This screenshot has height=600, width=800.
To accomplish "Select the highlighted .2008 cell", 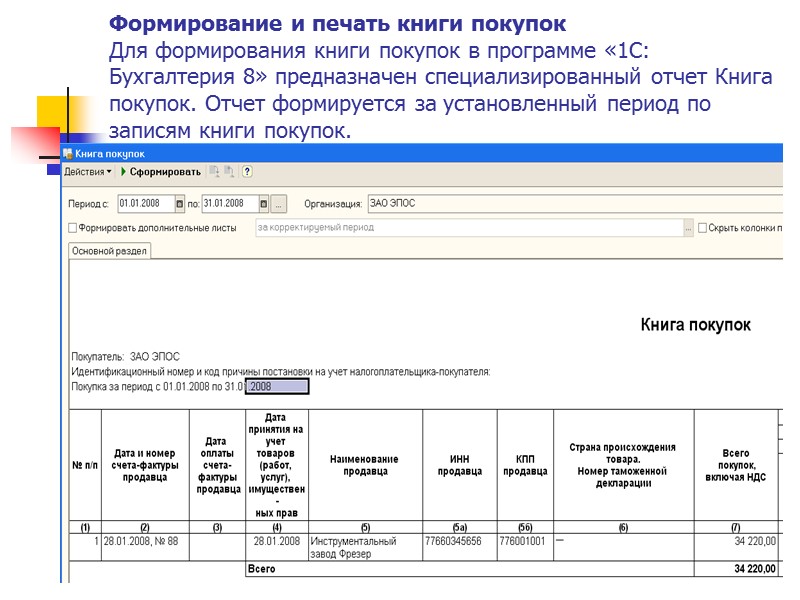I will coord(277,386).
